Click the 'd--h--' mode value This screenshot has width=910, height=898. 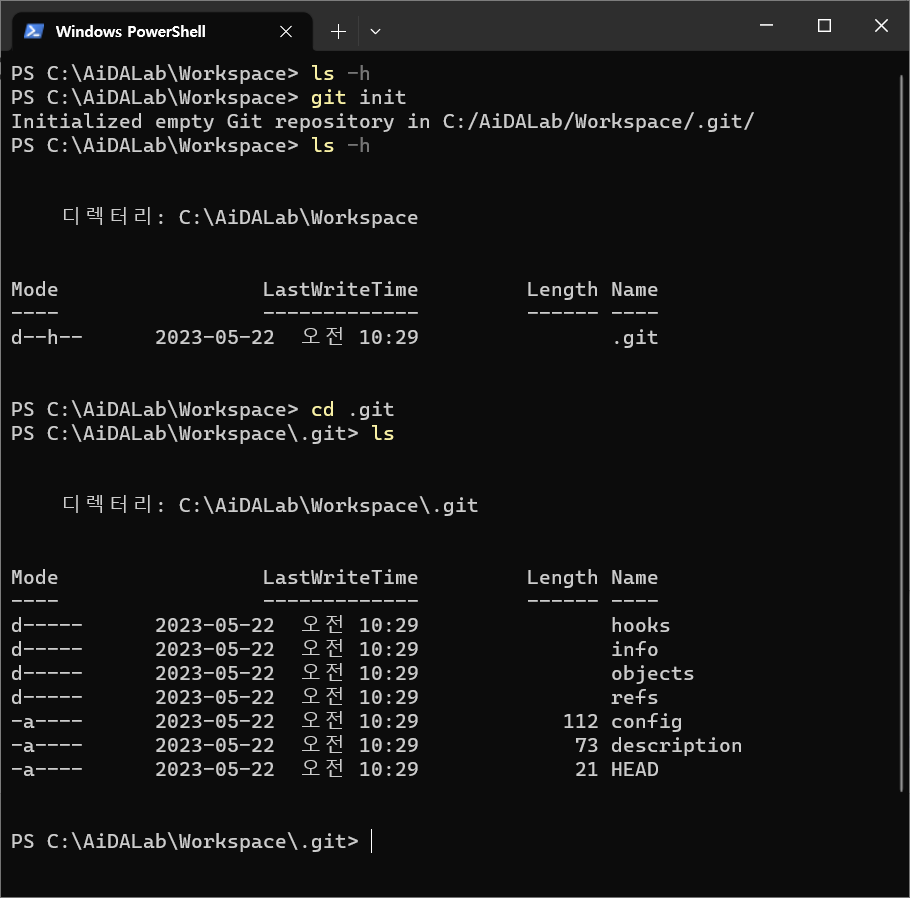[46, 337]
